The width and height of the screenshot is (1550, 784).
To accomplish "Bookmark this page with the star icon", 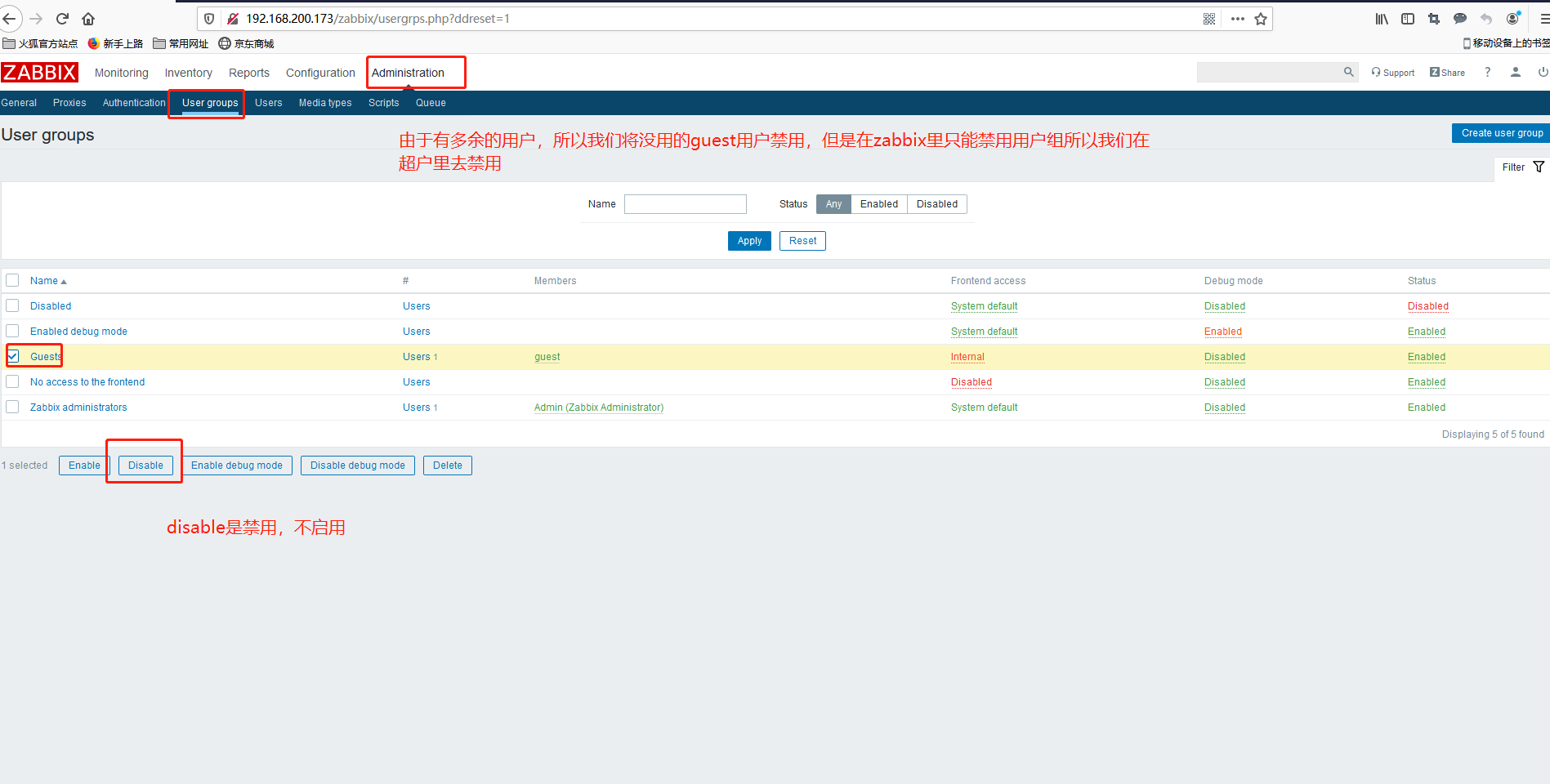I will click(x=1261, y=19).
